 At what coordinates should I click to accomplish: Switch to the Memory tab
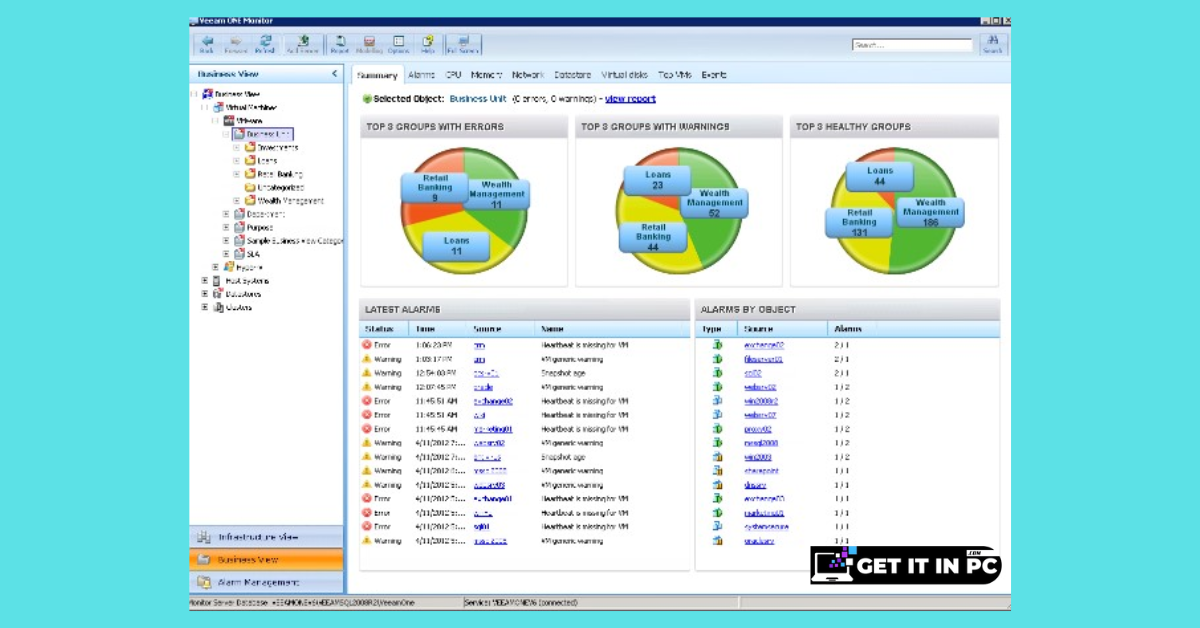coord(486,75)
